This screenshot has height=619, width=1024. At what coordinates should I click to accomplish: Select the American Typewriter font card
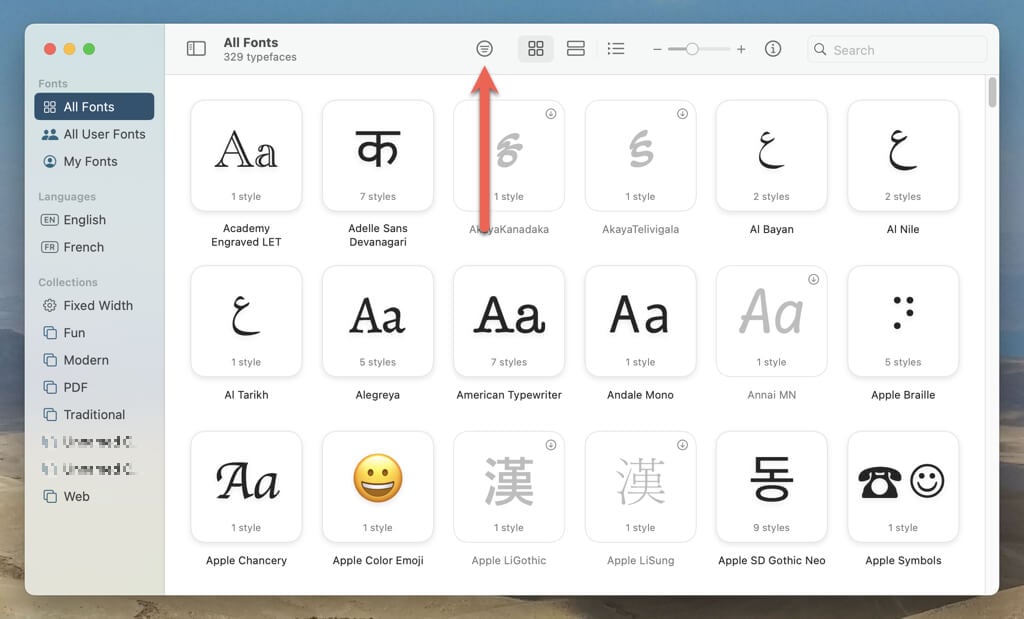[x=509, y=321]
